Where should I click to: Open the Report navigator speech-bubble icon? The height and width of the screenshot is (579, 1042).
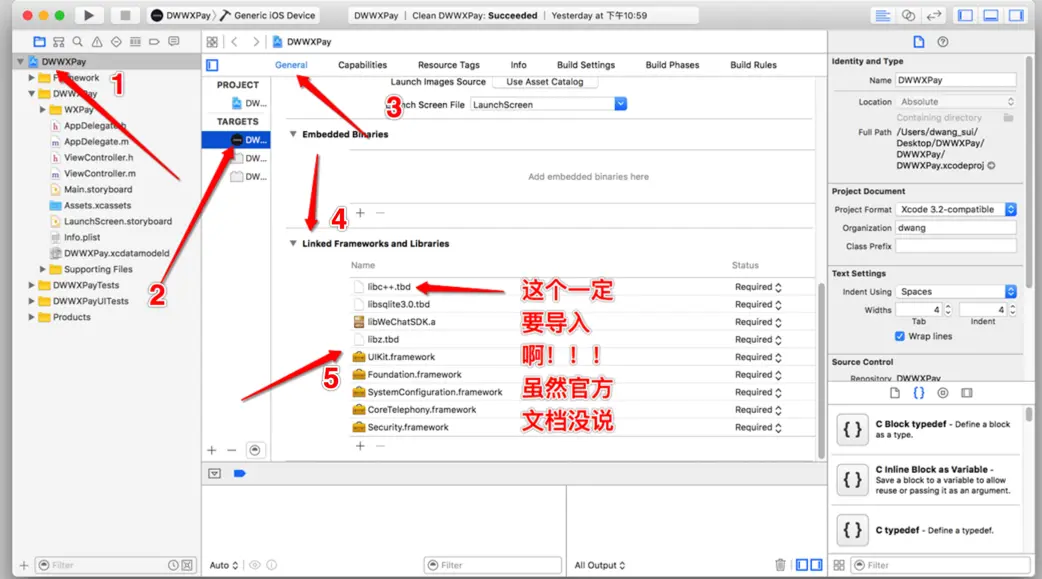tap(173, 42)
